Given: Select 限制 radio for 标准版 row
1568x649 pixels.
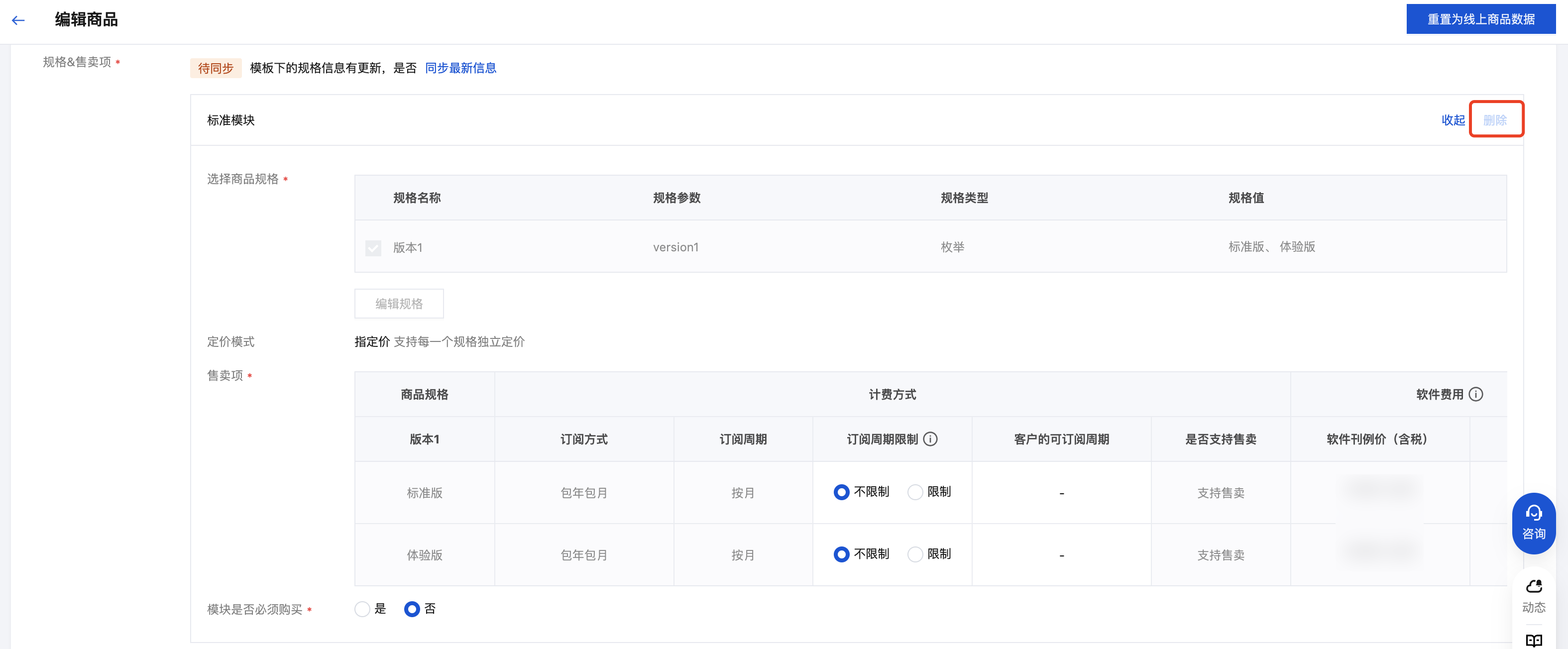Looking at the screenshot, I should pos(915,492).
